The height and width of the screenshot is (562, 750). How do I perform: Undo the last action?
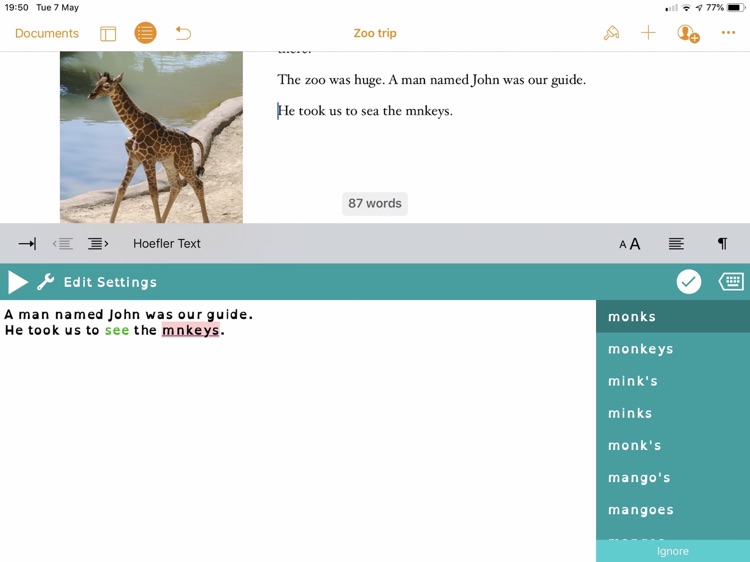coord(183,33)
